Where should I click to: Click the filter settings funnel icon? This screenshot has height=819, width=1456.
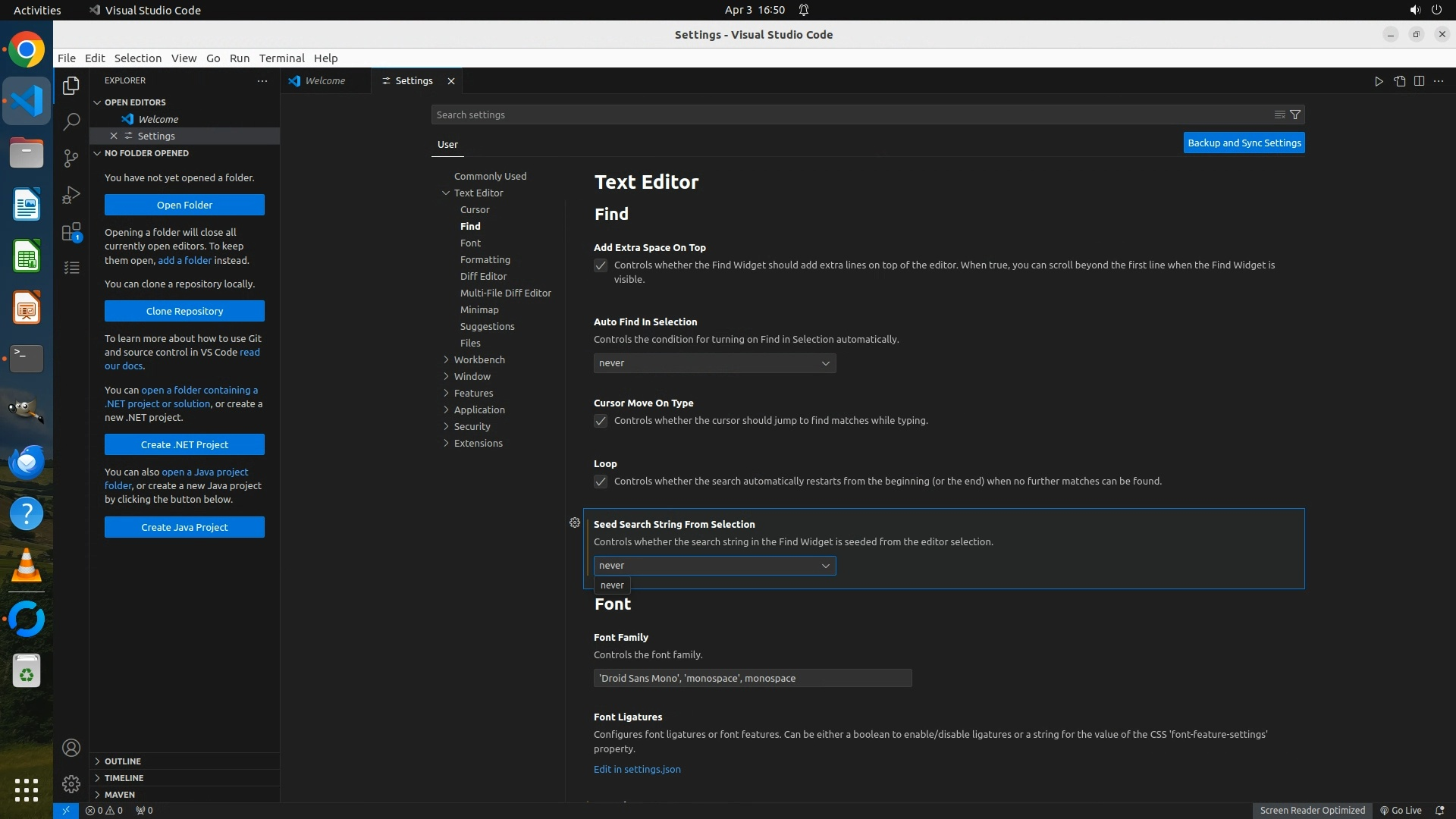pos(1295,115)
